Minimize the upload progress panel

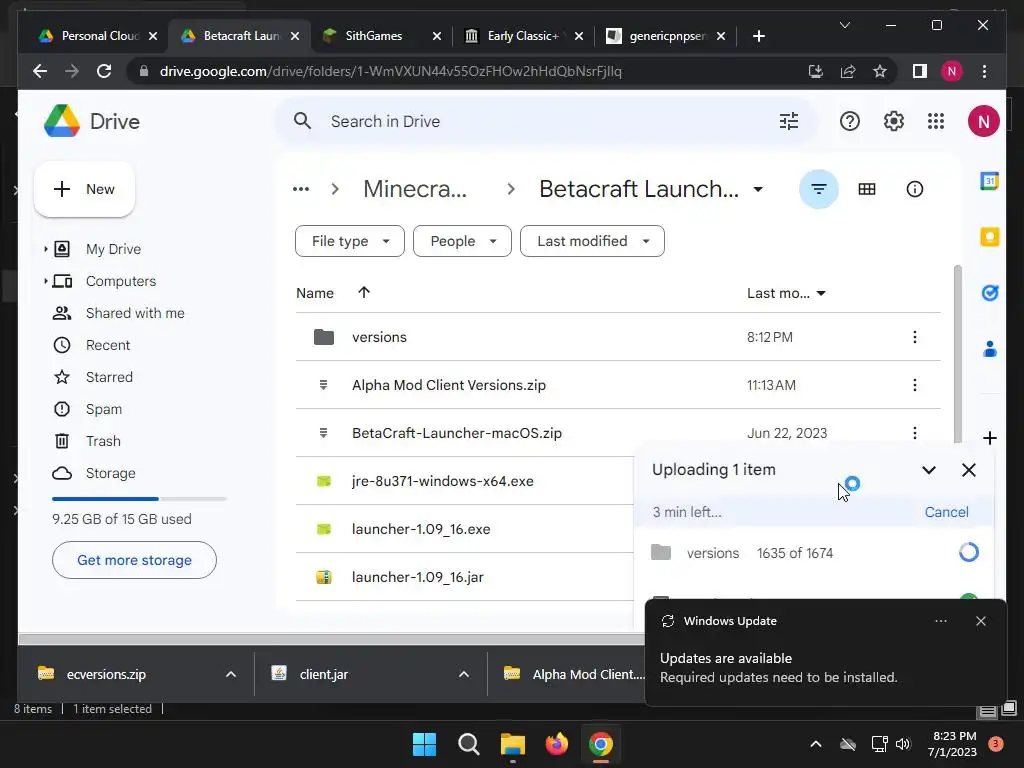[x=929, y=470]
